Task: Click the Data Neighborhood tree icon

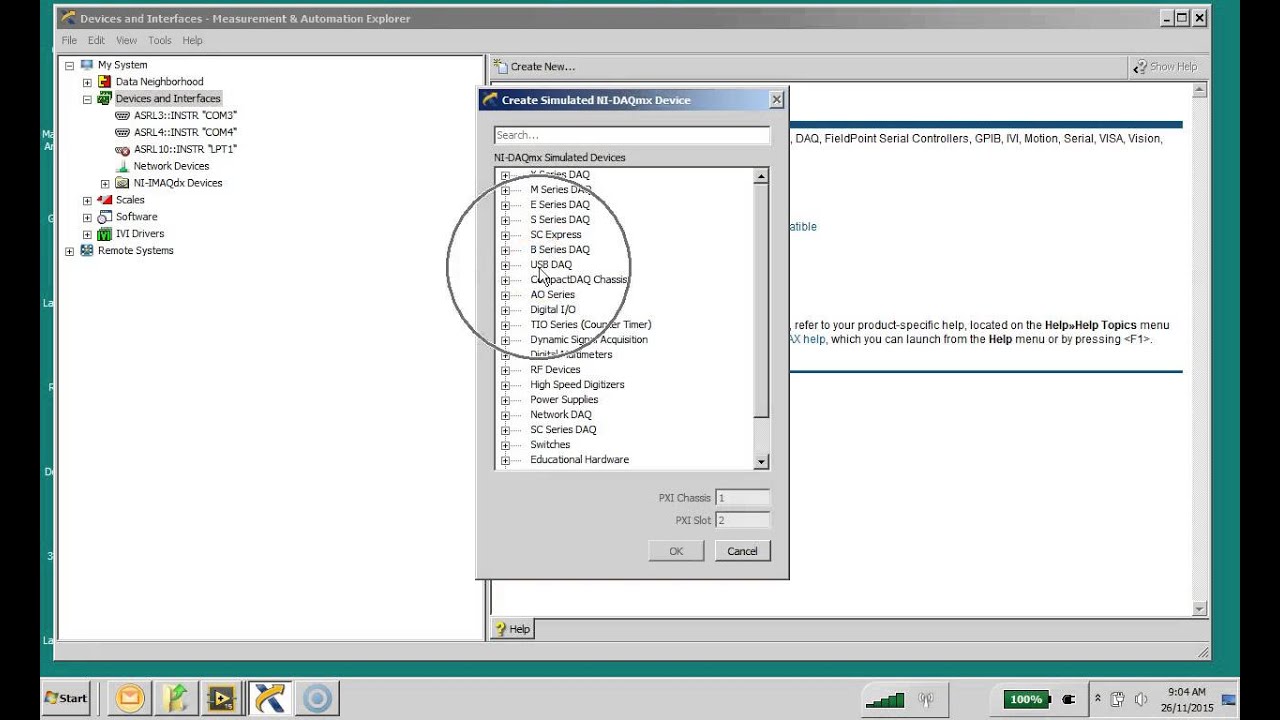Action: click(x=105, y=82)
